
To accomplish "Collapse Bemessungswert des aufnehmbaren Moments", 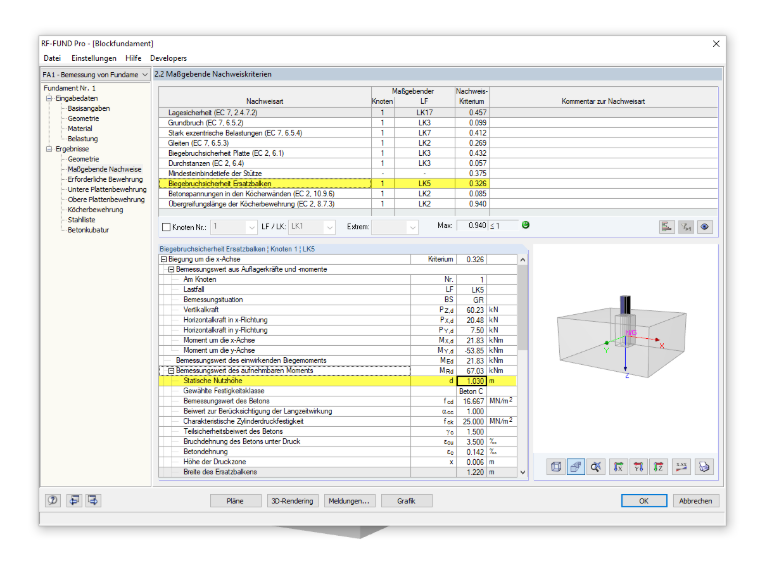I will click(171, 371).
